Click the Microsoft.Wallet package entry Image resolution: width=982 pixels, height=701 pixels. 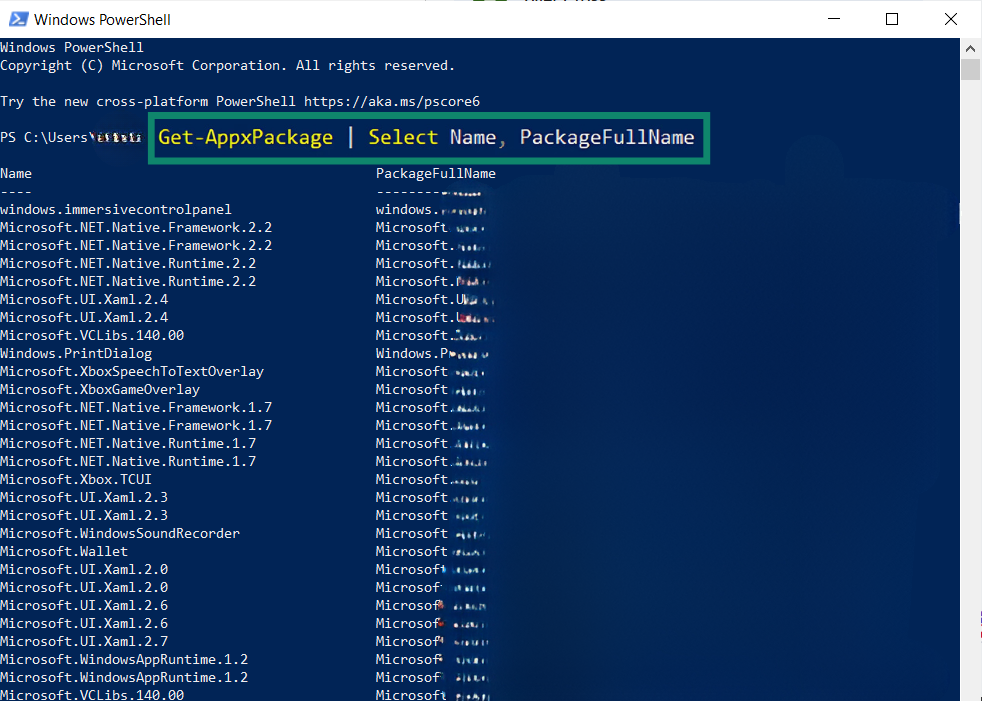(64, 551)
